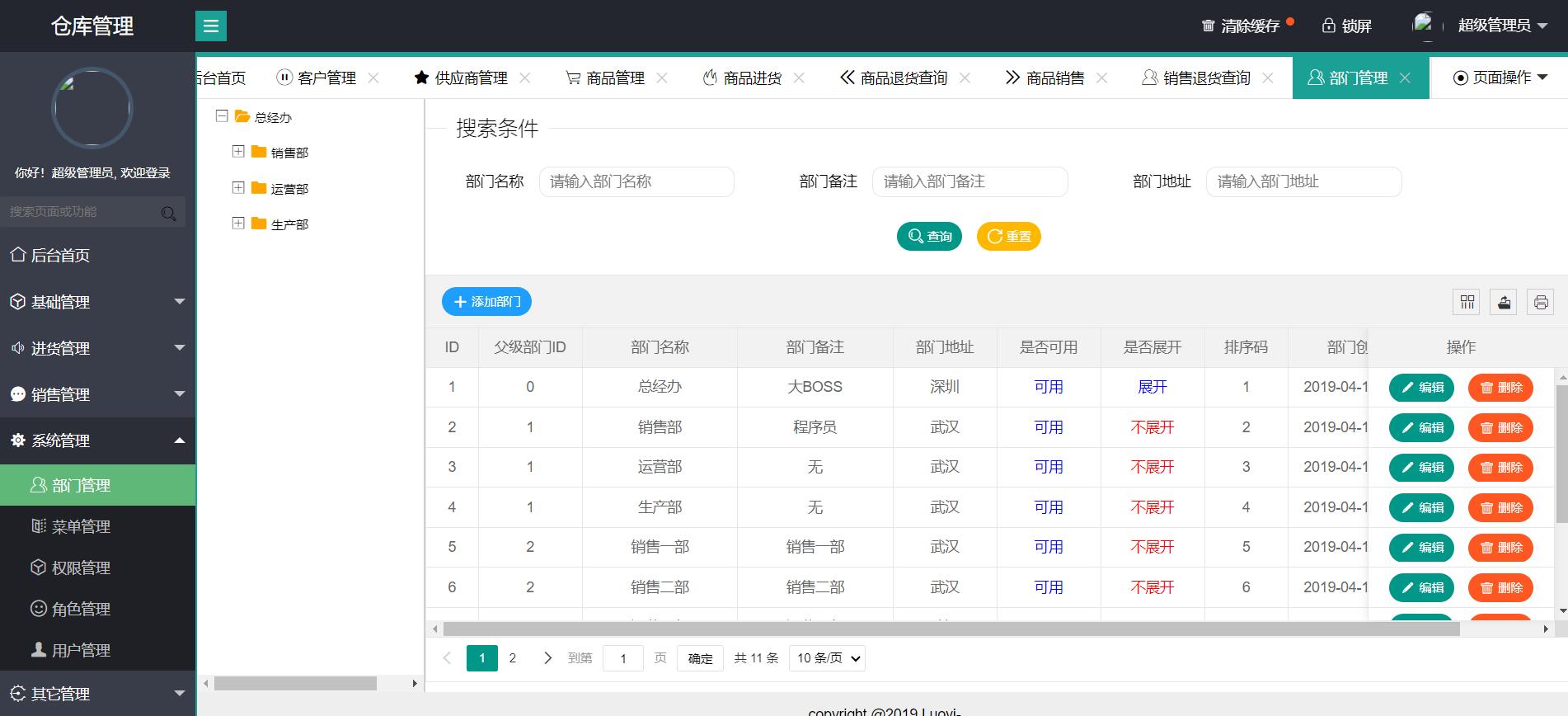This screenshot has height=716, width=1568.
Task: Switch to the 商品进货 tab
Action: [x=742, y=78]
